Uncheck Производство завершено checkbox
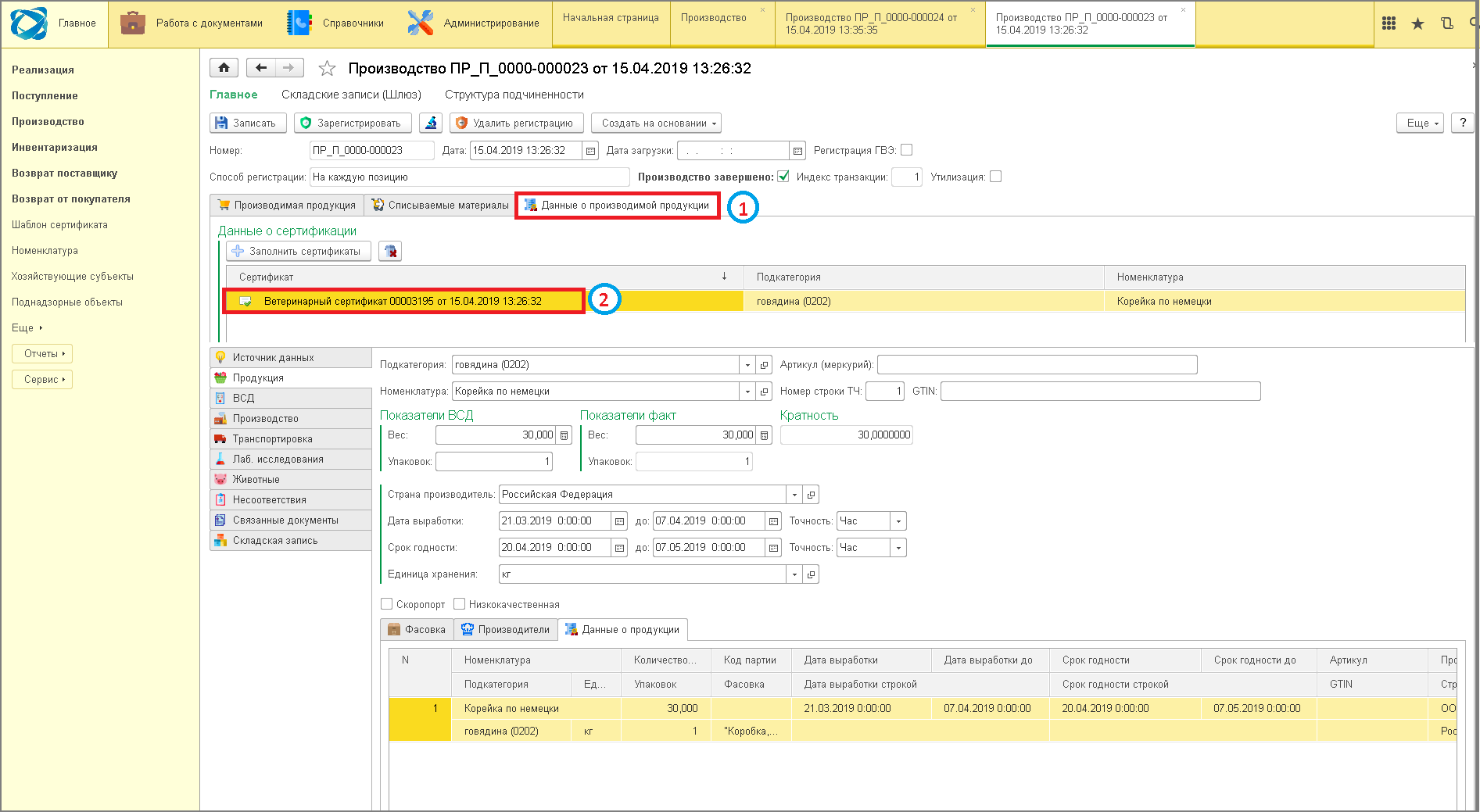This screenshot has height=812, width=1480. (783, 177)
